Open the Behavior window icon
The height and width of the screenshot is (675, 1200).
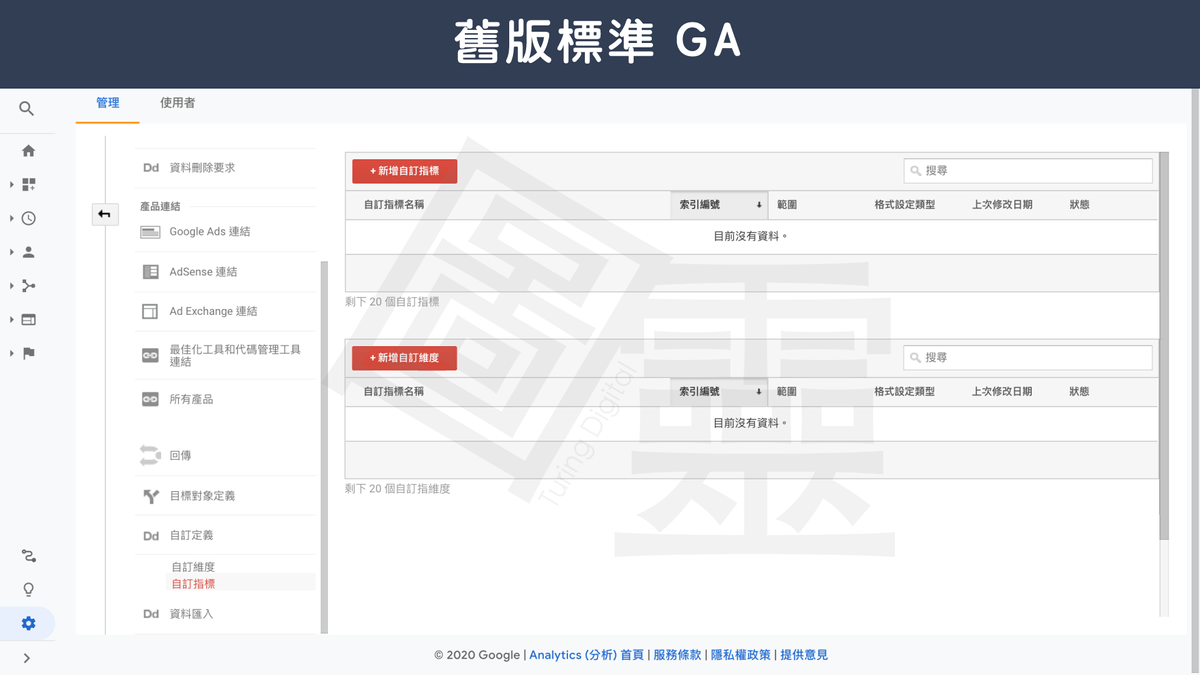28,320
